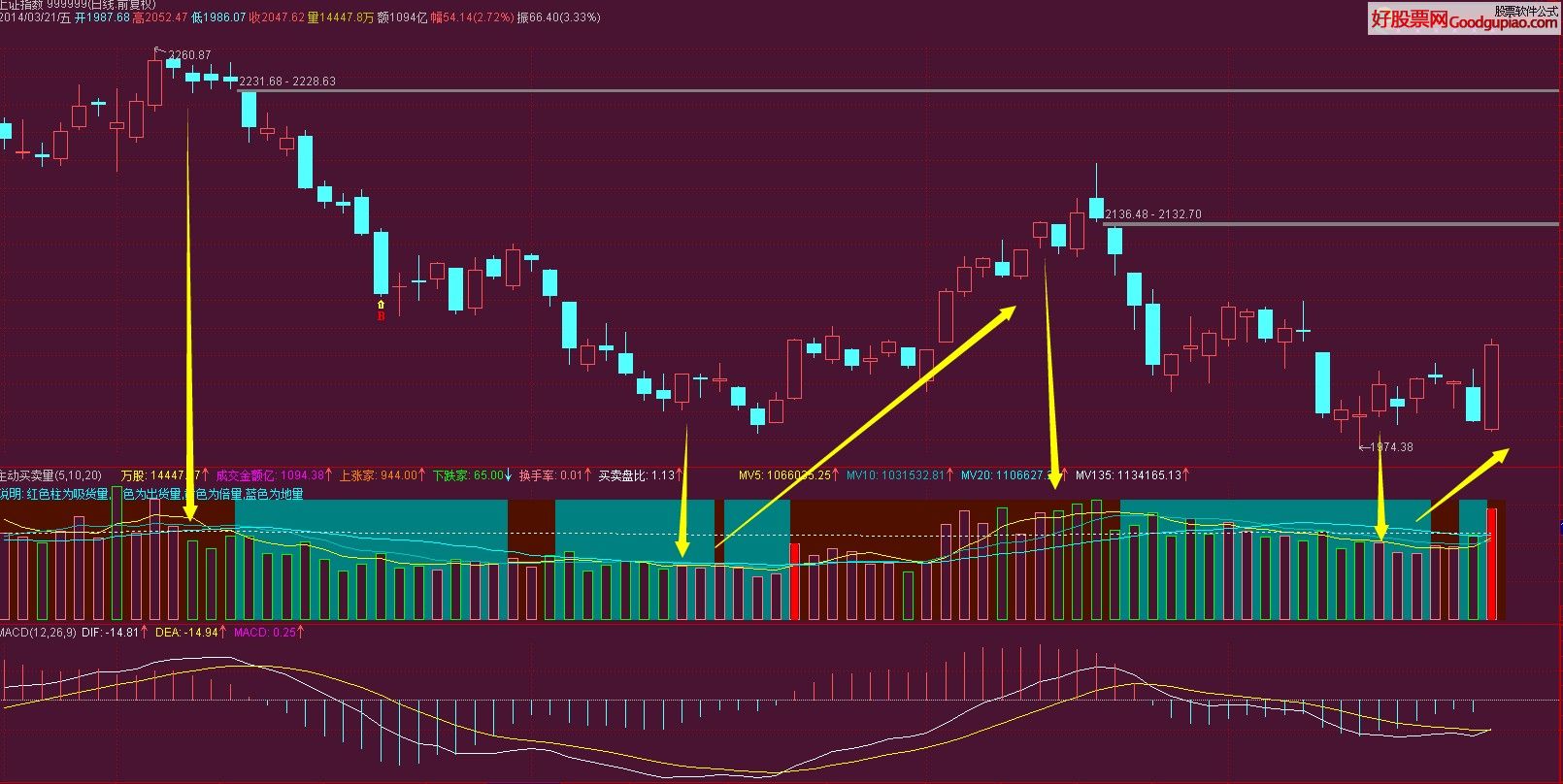Image resolution: width=1563 pixels, height=784 pixels.
Task: Click the date 2014/03/21/五 label
Action: [x=35, y=17]
